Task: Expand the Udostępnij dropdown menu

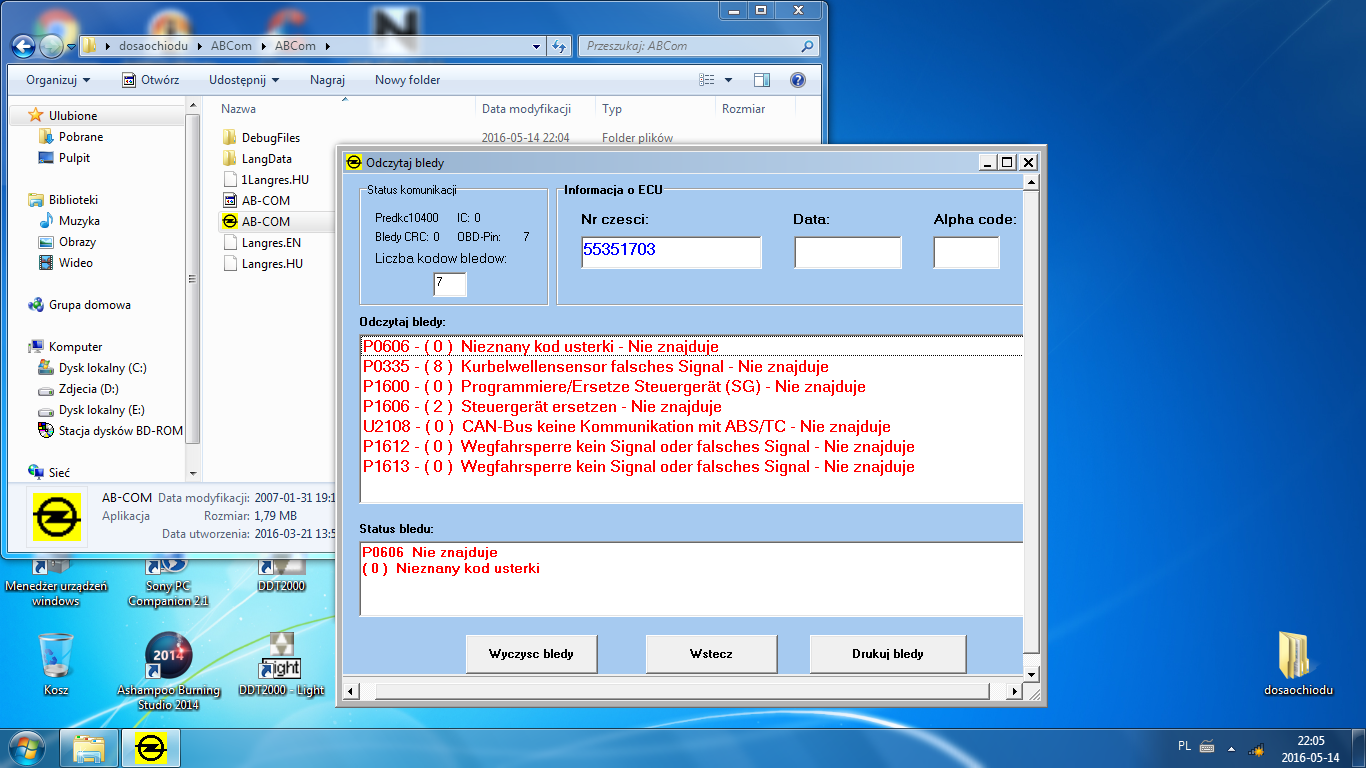Action: [244, 80]
